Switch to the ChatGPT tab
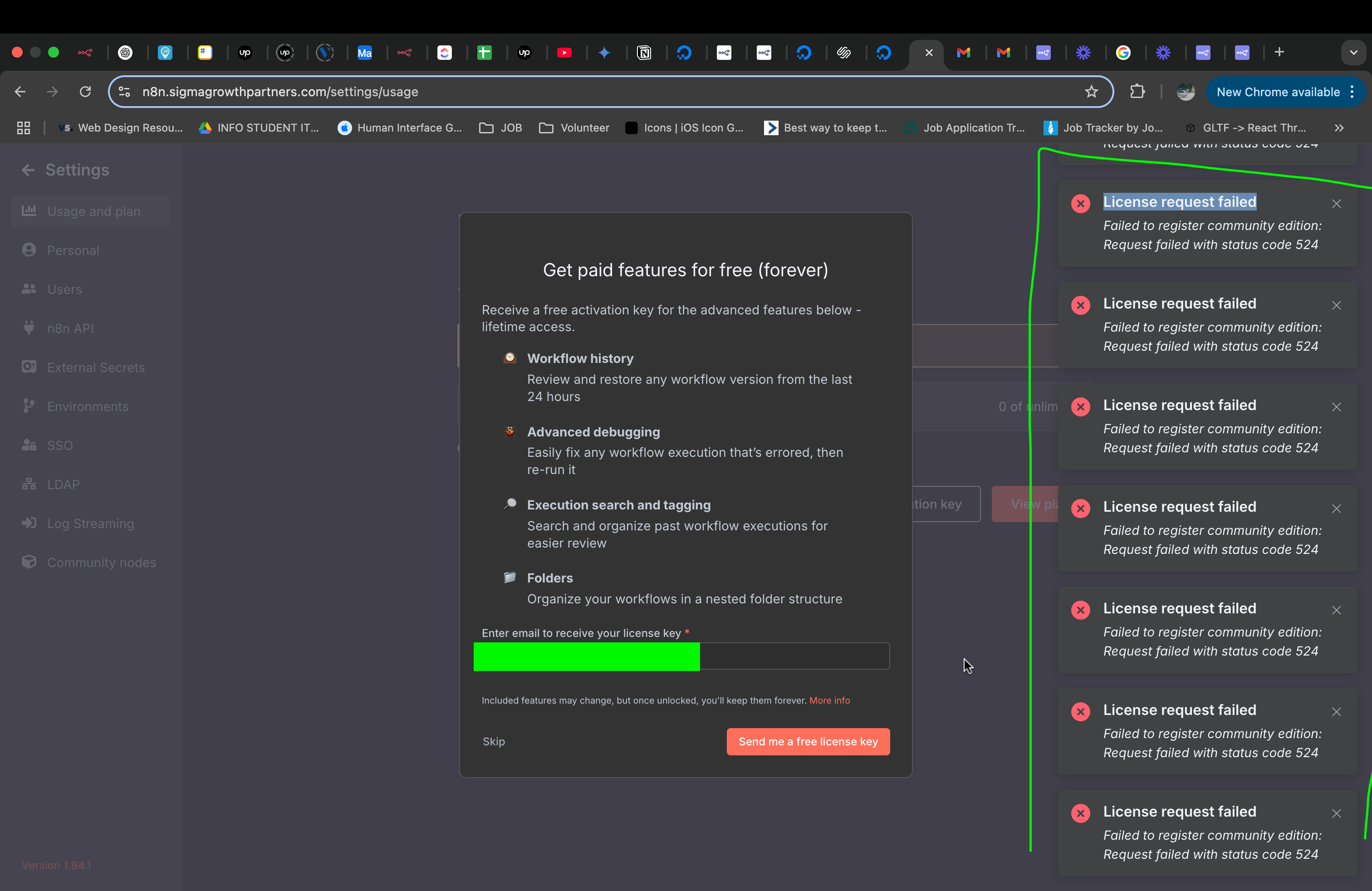1372x891 pixels. [125, 53]
